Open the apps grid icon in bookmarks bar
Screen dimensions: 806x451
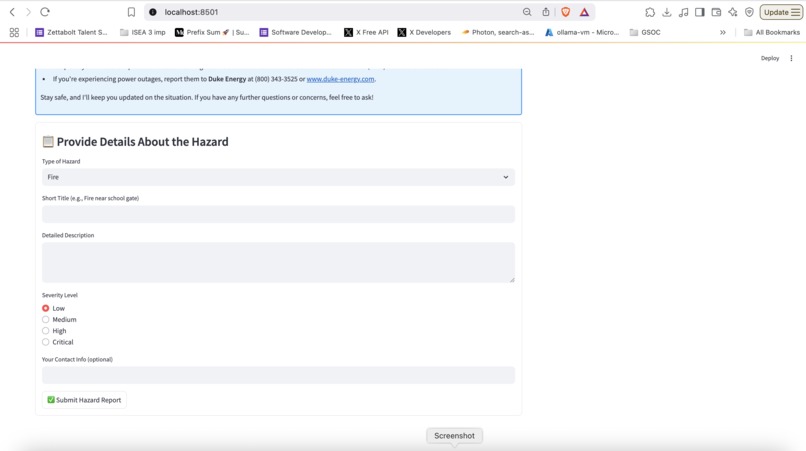click(14, 32)
